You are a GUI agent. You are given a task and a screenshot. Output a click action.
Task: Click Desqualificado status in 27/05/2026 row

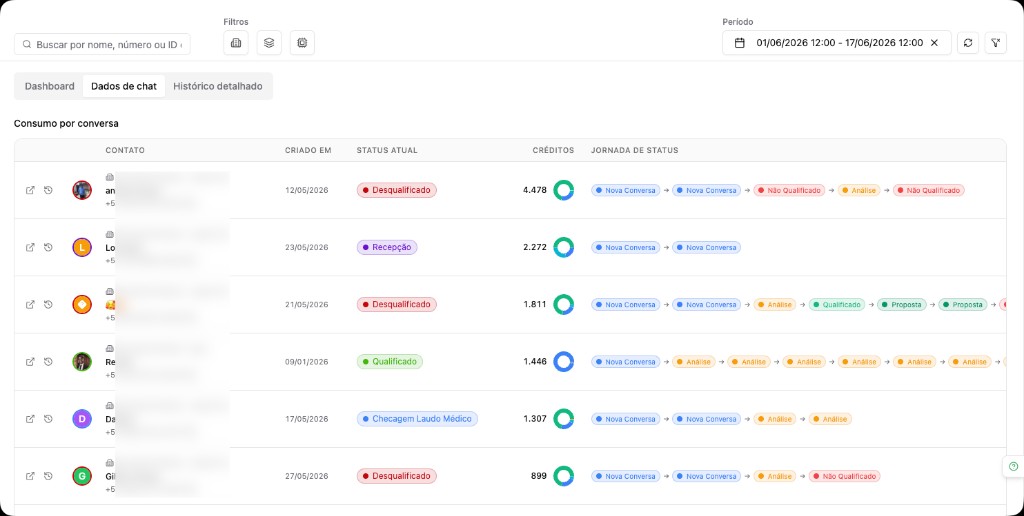396,476
